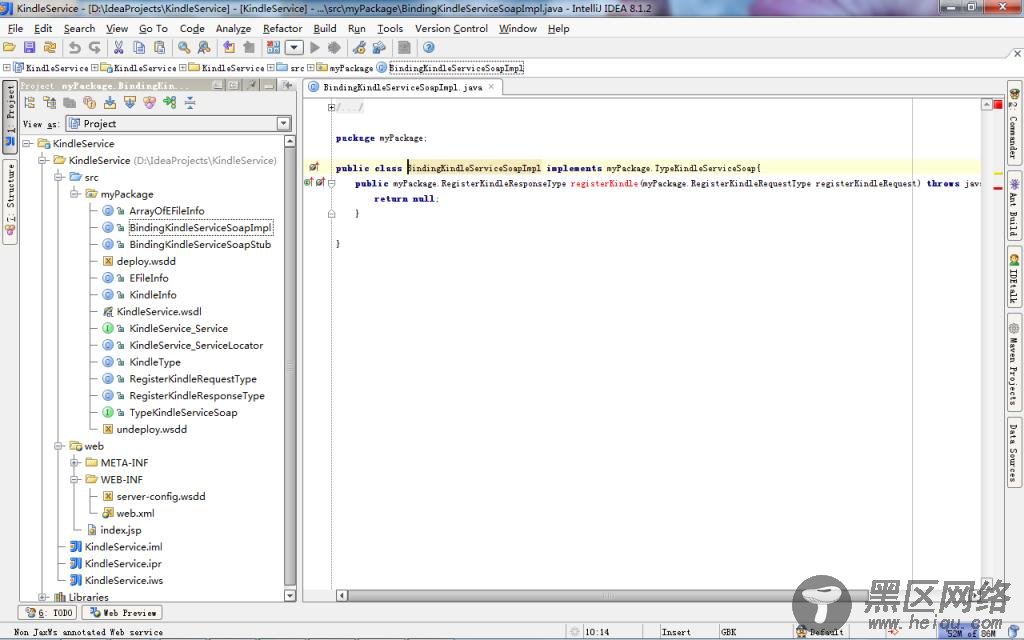Click the green Run icon
Viewport: 1024px width, 640px height.
[x=315, y=48]
